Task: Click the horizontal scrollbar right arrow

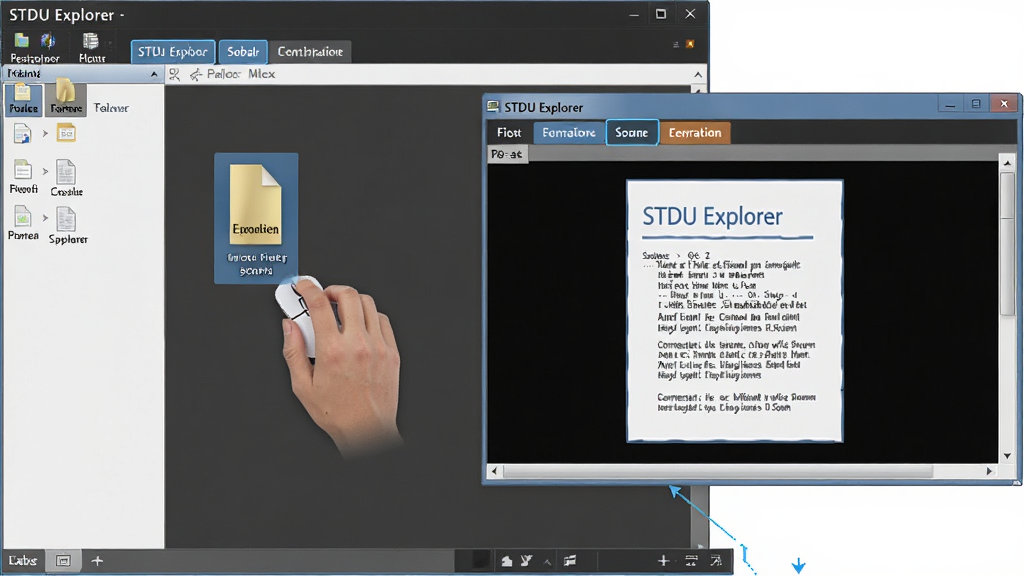Action: pos(989,471)
